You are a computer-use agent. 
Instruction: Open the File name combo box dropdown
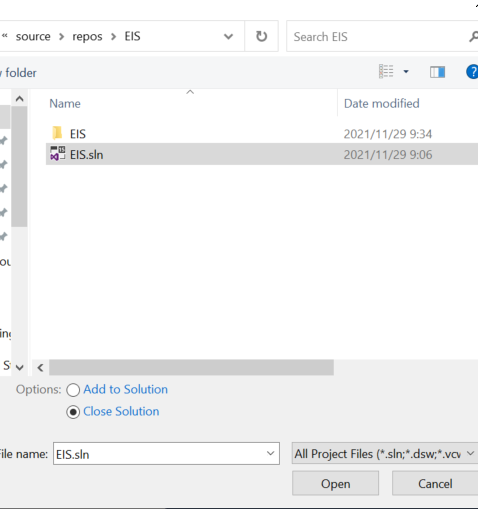[x=271, y=453]
